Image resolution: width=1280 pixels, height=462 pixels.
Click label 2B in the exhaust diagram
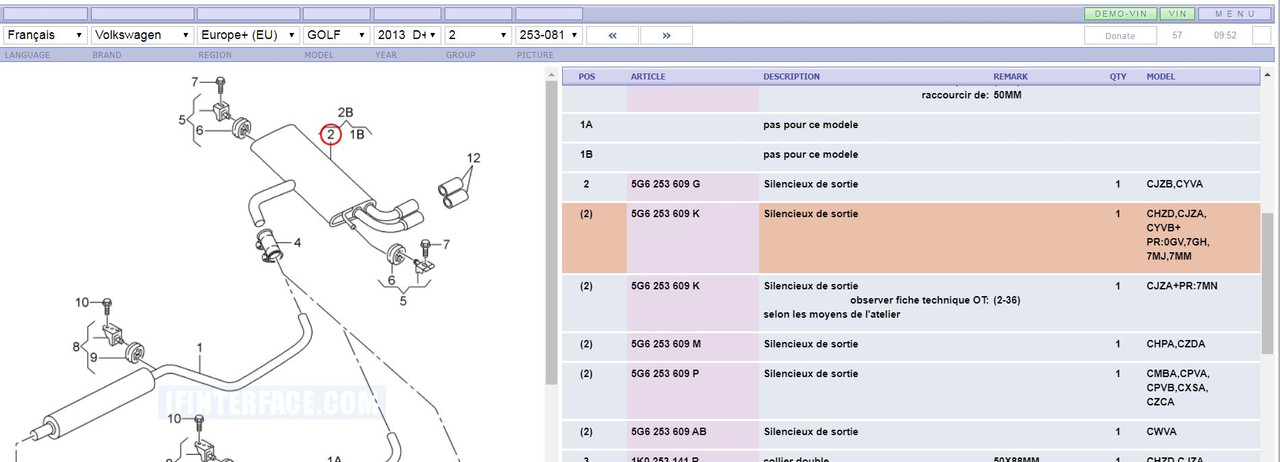[x=345, y=112]
